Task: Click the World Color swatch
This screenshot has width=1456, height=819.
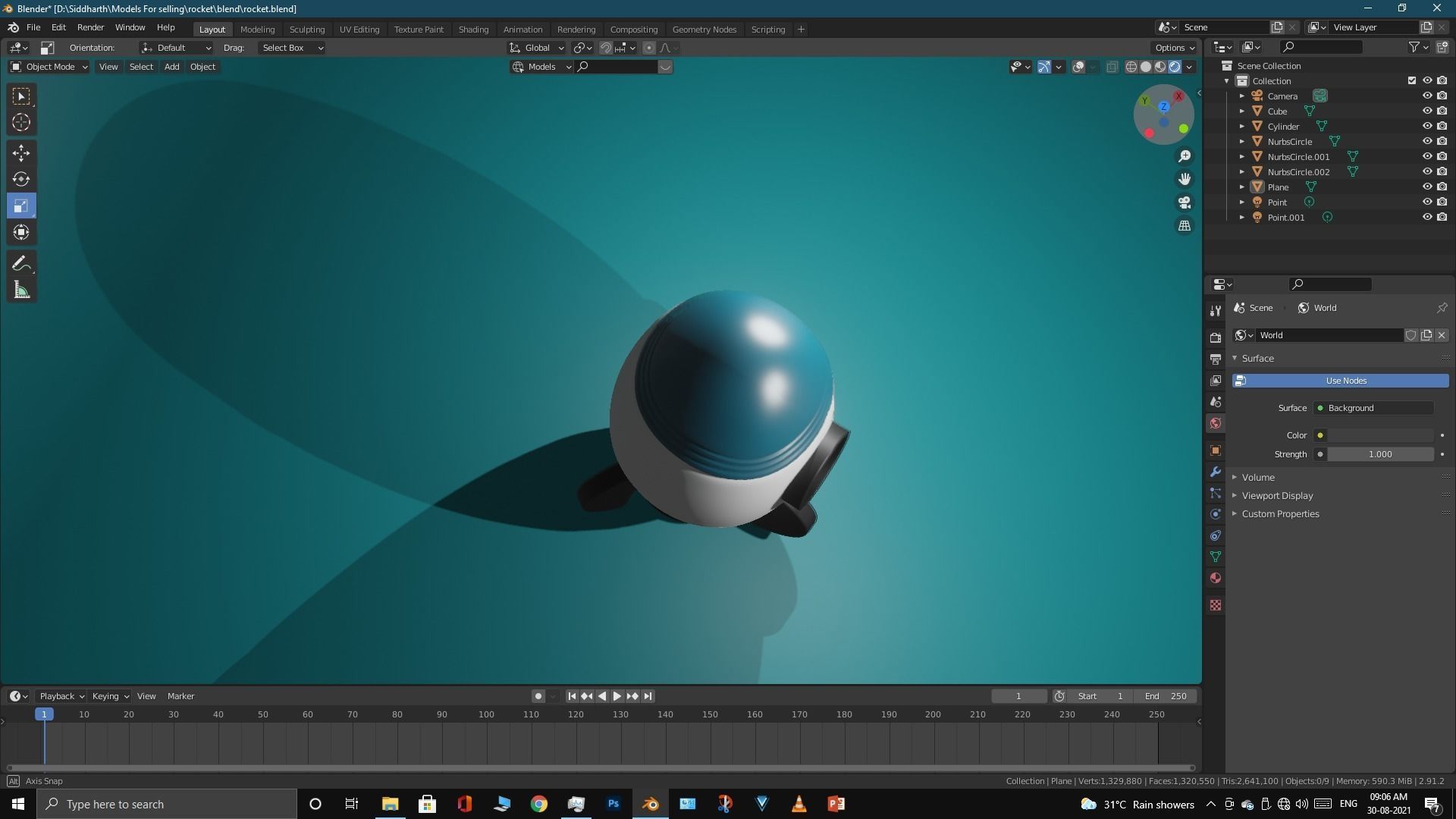Action: click(x=1379, y=435)
